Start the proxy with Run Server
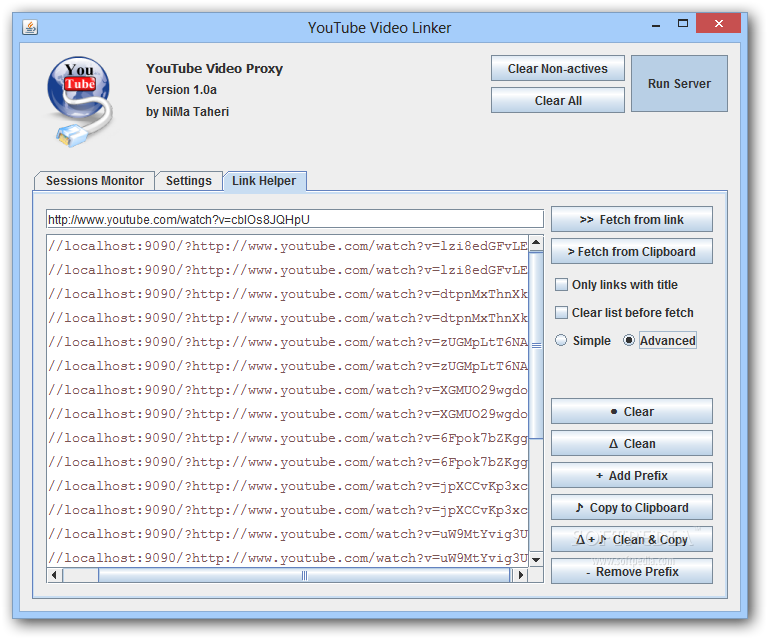 [x=679, y=84]
